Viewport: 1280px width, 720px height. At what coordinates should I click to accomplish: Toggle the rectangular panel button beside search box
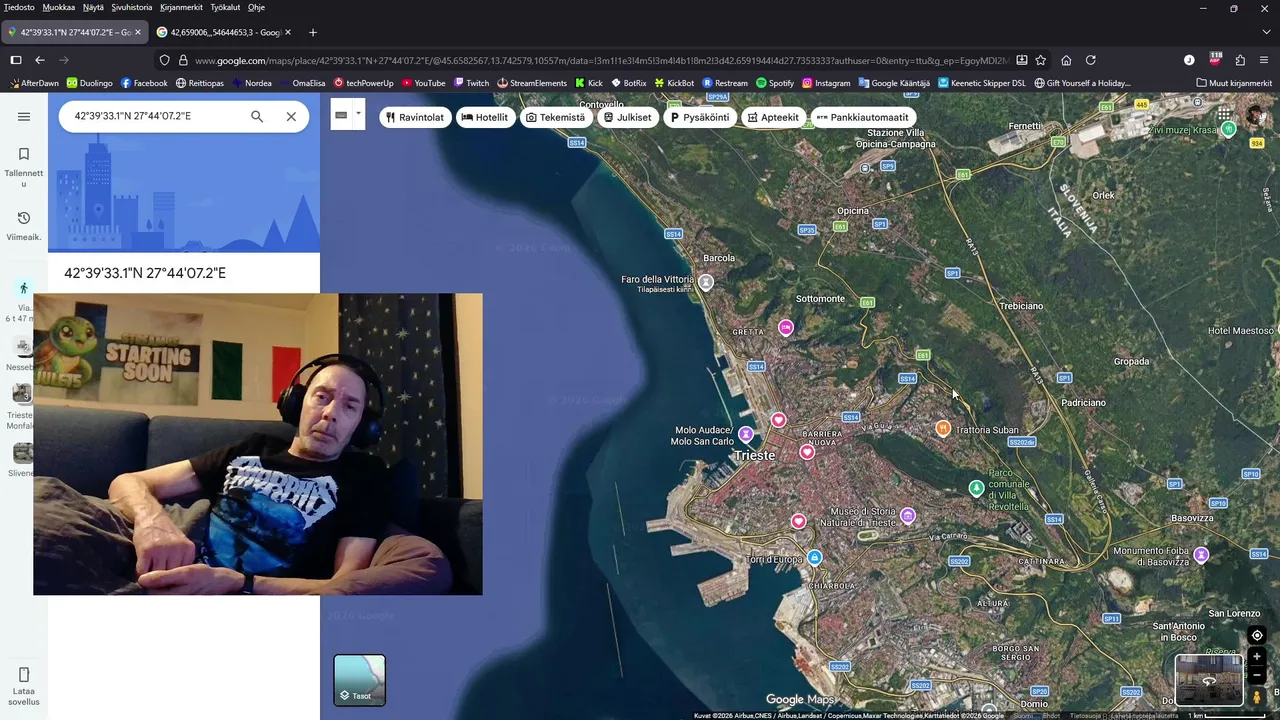point(341,116)
